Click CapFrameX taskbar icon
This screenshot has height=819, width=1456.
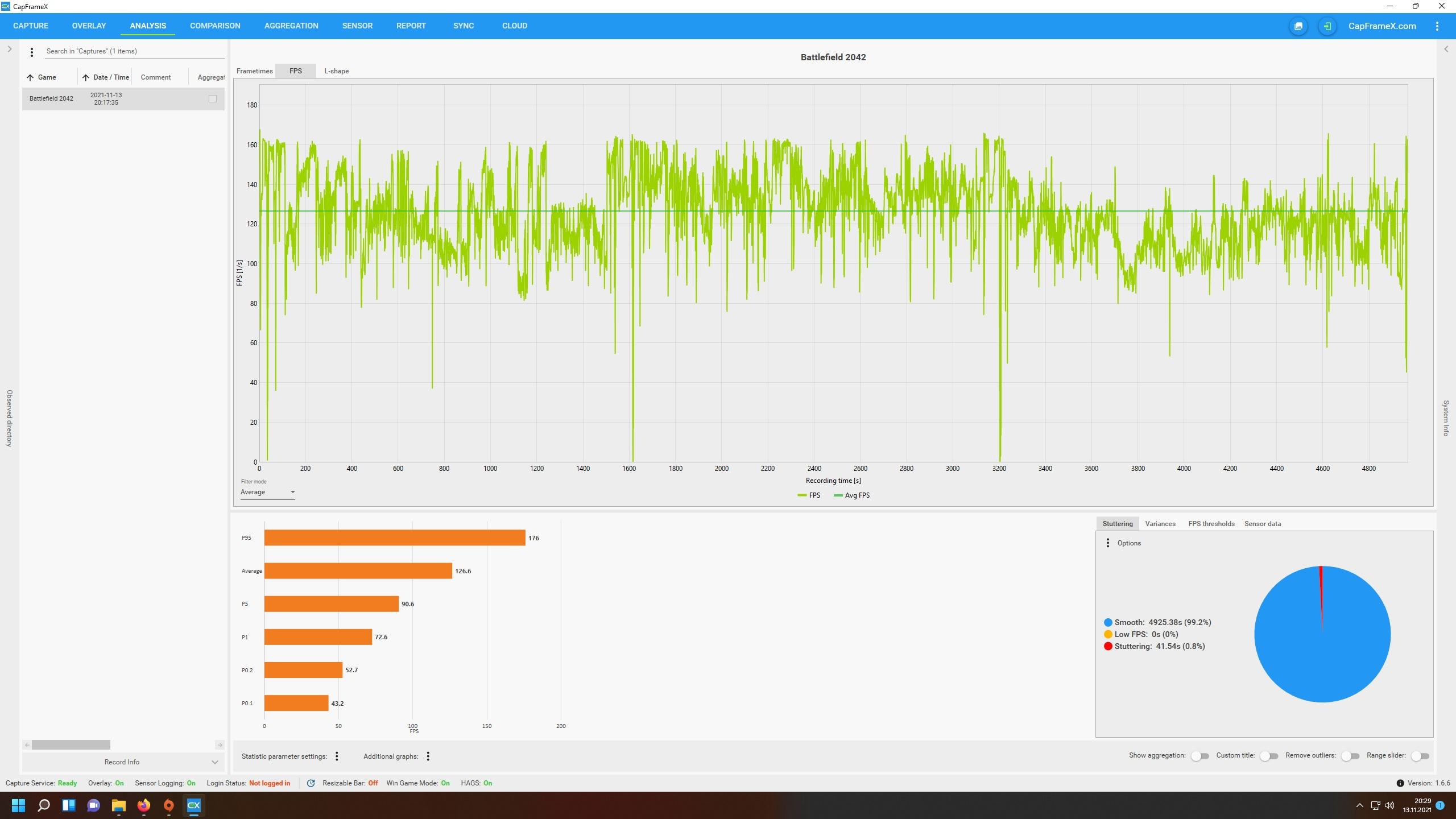(194, 805)
